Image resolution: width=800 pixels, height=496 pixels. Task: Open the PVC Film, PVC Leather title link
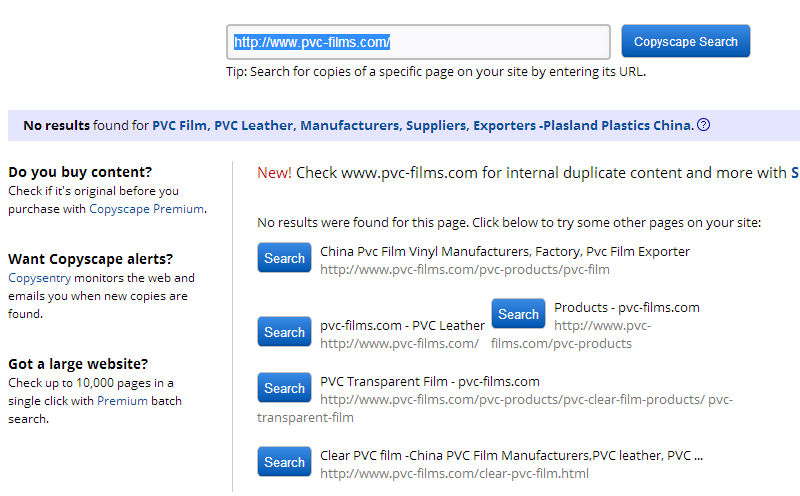coord(423,126)
